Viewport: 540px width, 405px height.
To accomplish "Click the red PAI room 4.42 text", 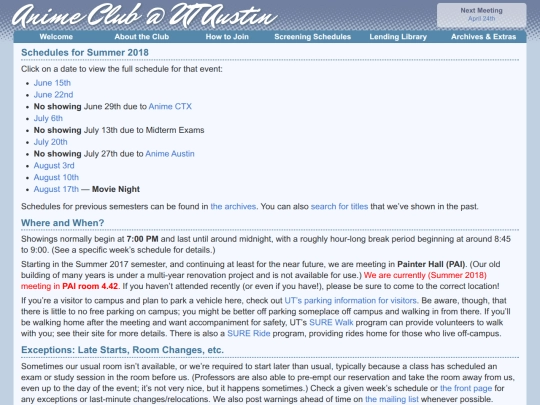I will 90,287.
